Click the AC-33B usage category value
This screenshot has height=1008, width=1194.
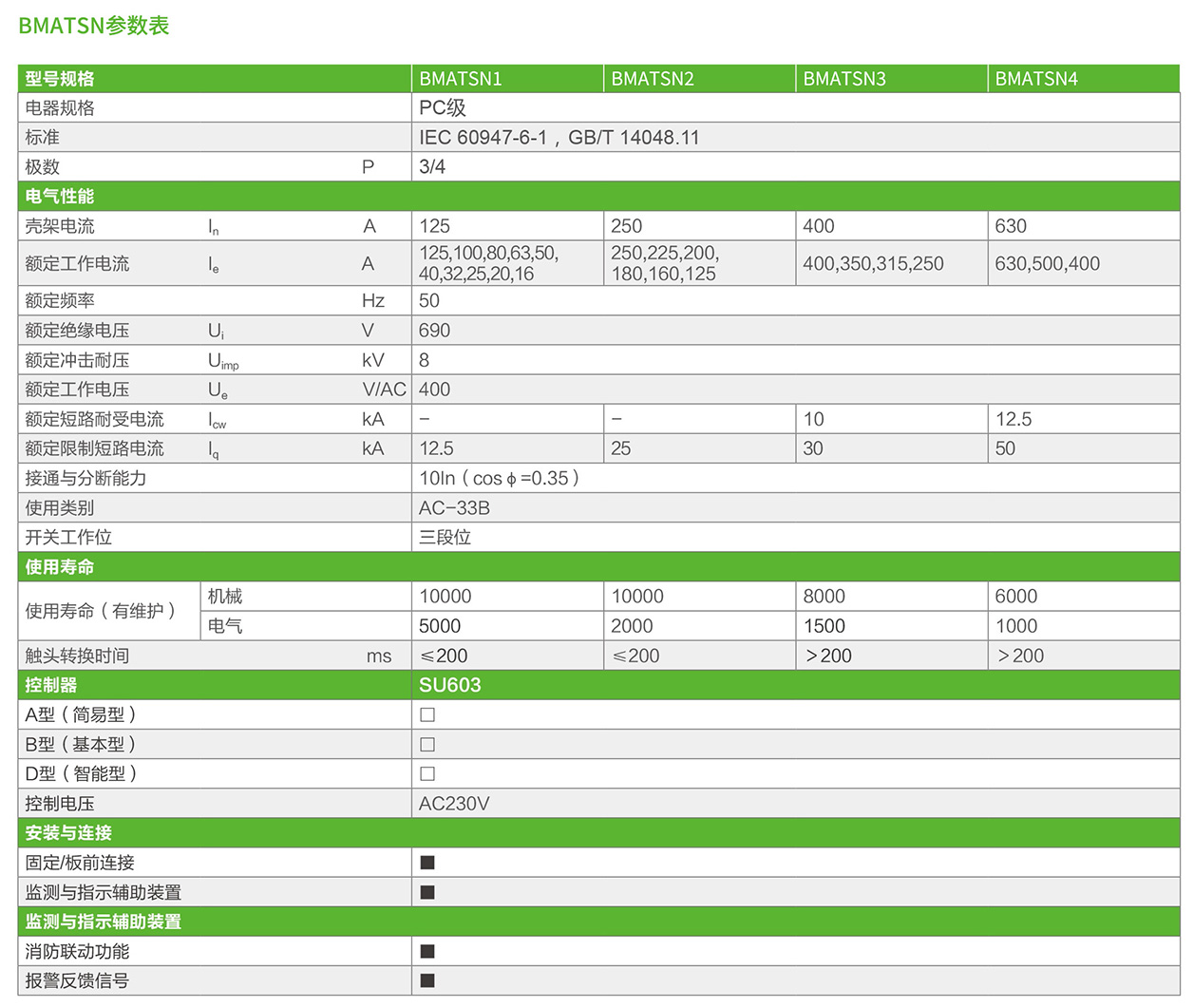click(454, 508)
